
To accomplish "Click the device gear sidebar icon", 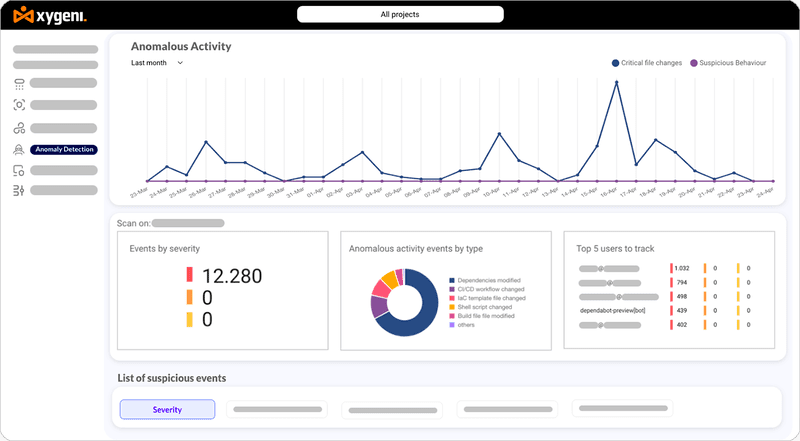I will tap(19, 170).
